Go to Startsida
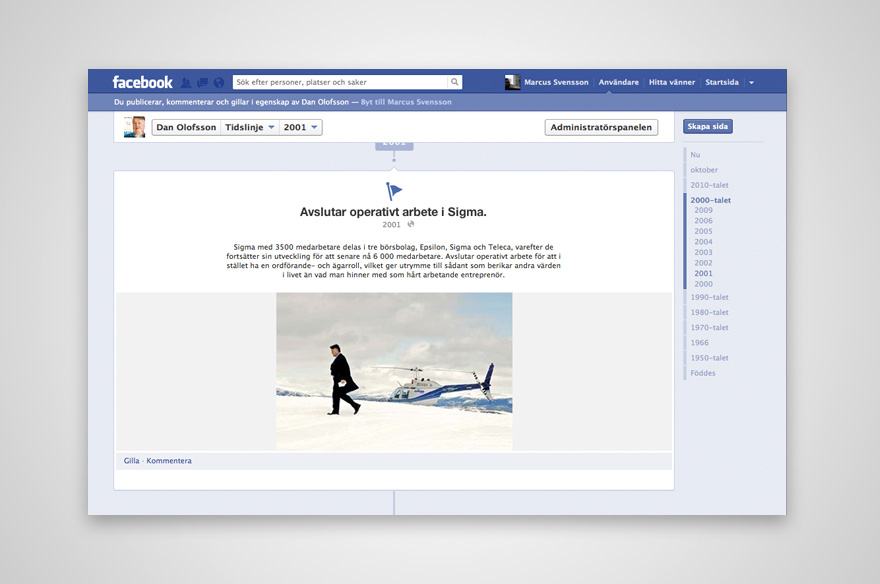 [722, 82]
